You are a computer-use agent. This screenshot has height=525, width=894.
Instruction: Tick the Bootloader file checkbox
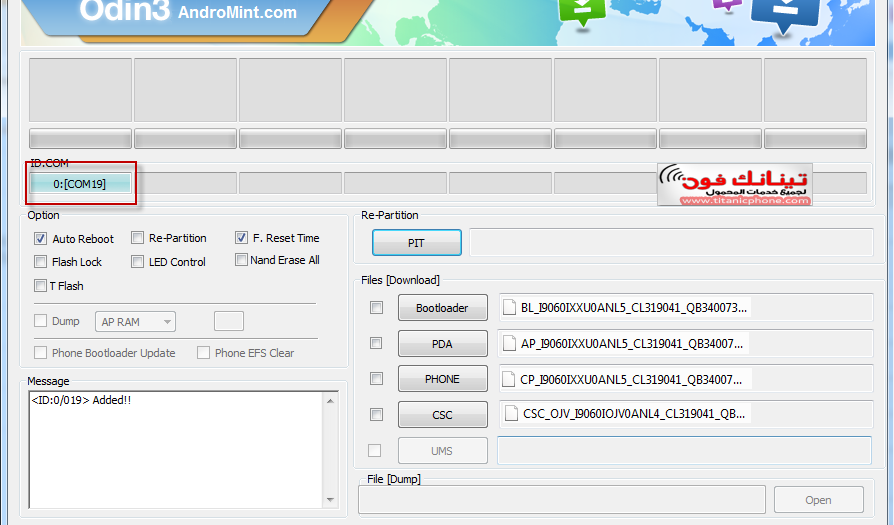[376, 308]
